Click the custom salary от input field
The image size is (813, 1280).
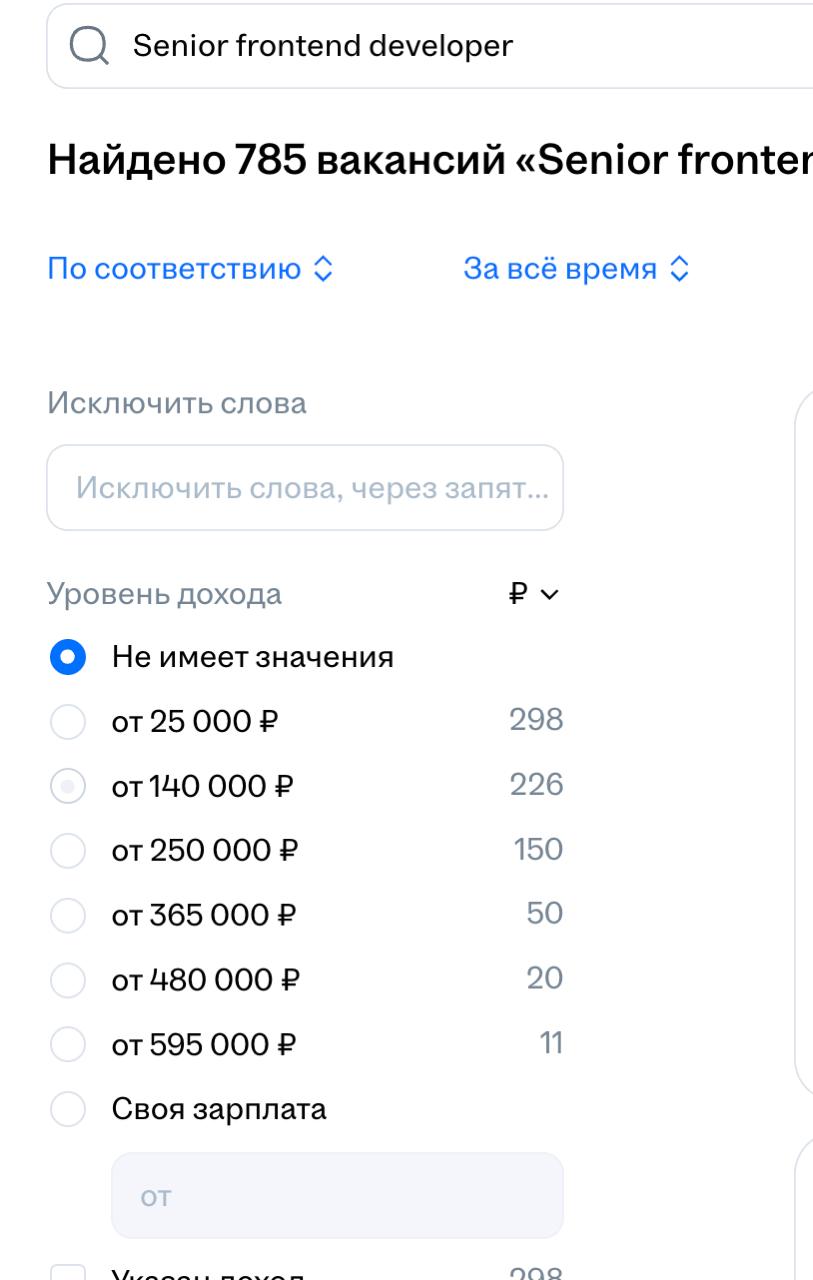[x=337, y=1196]
